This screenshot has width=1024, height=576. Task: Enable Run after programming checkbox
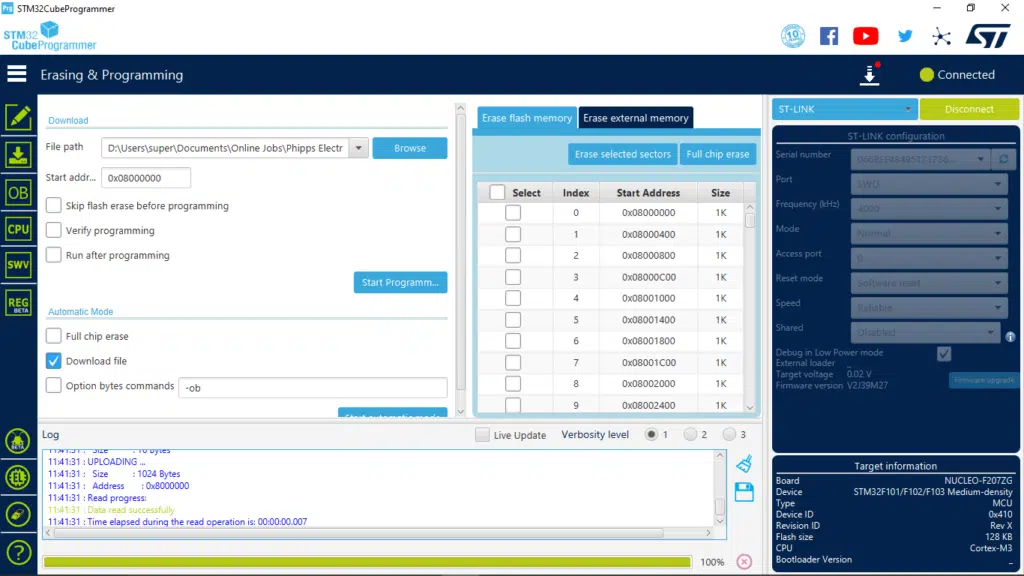(x=54, y=255)
